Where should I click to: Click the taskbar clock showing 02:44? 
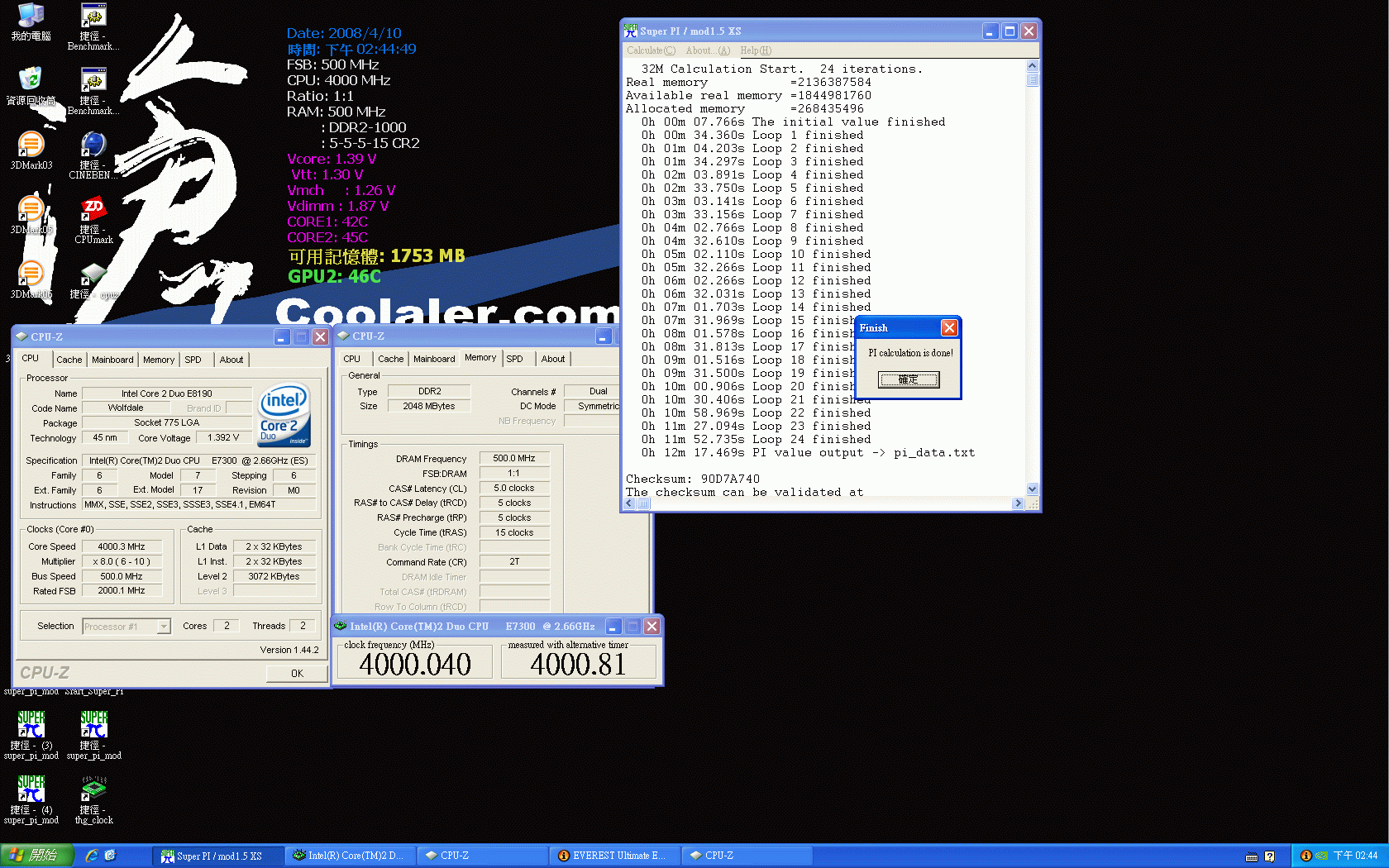click(1355, 856)
